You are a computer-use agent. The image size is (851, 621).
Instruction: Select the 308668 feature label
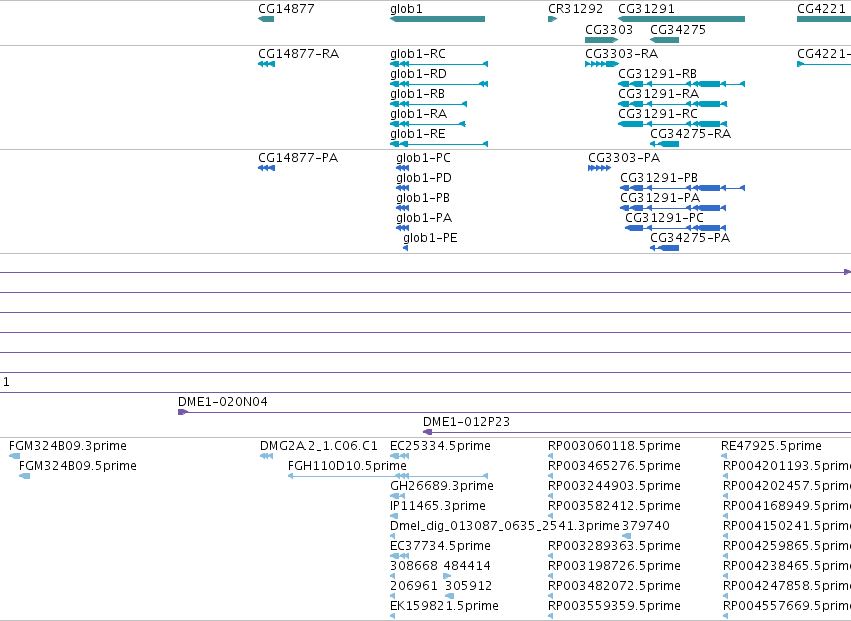point(414,566)
